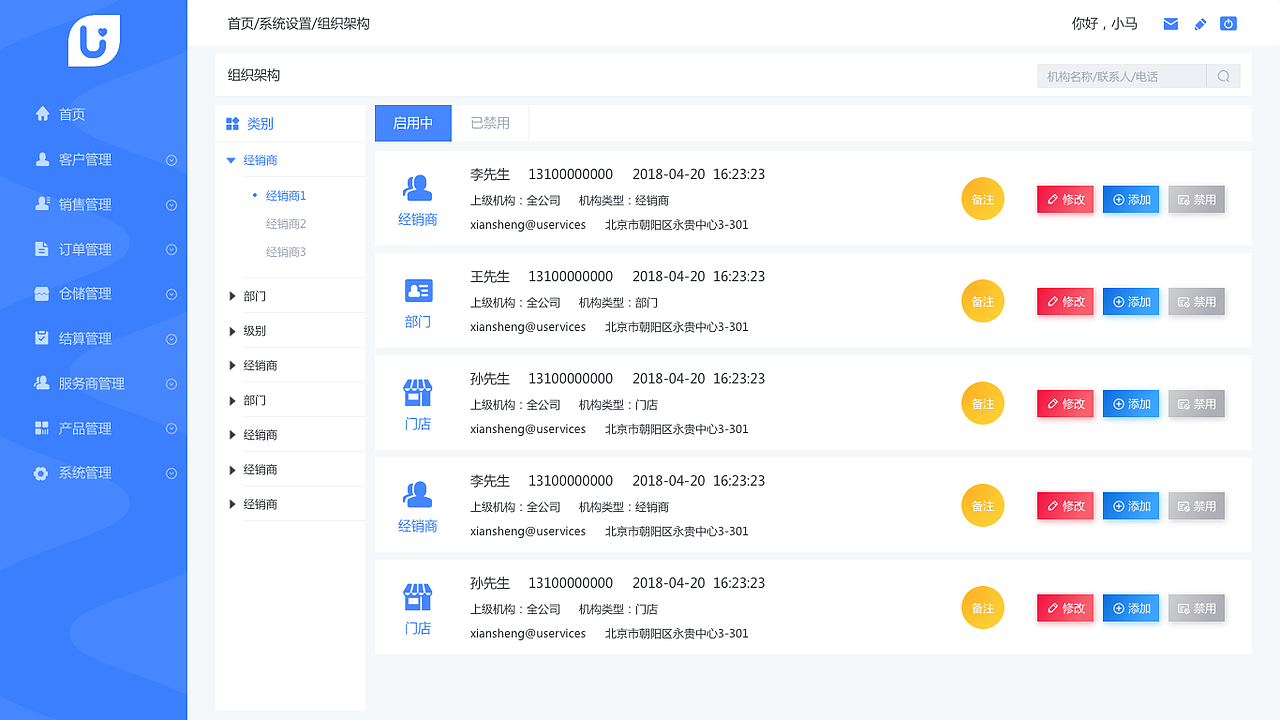Focus the 机构名称/联系人/电话 search field
The image size is (1280, 720).
pyautogui.click(x=1122, y=76)
